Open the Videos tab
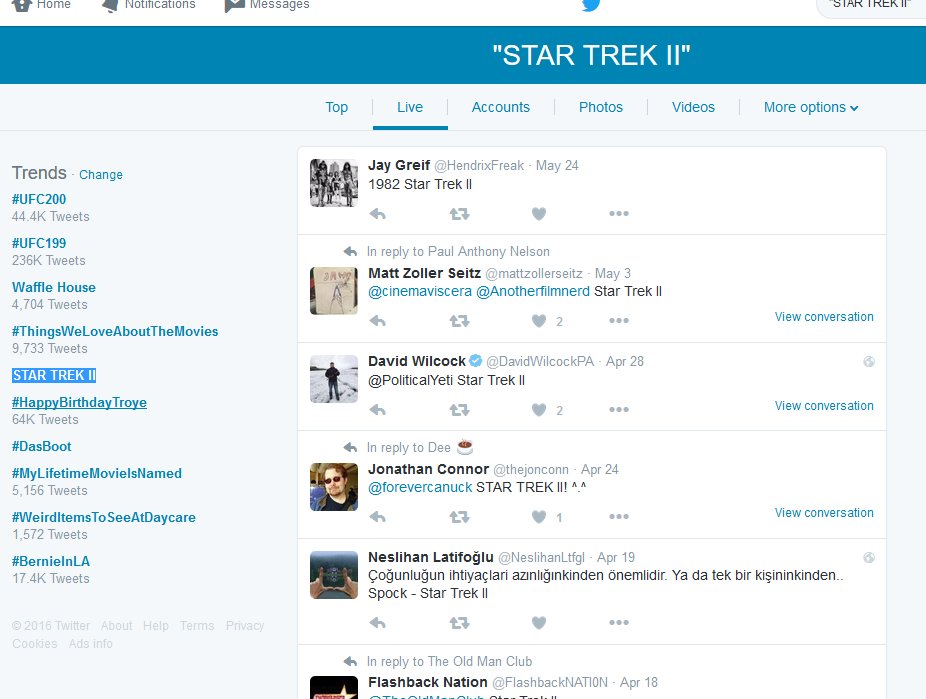The width and height of the screenshot is (926, 699). click(x=693, y=107)
